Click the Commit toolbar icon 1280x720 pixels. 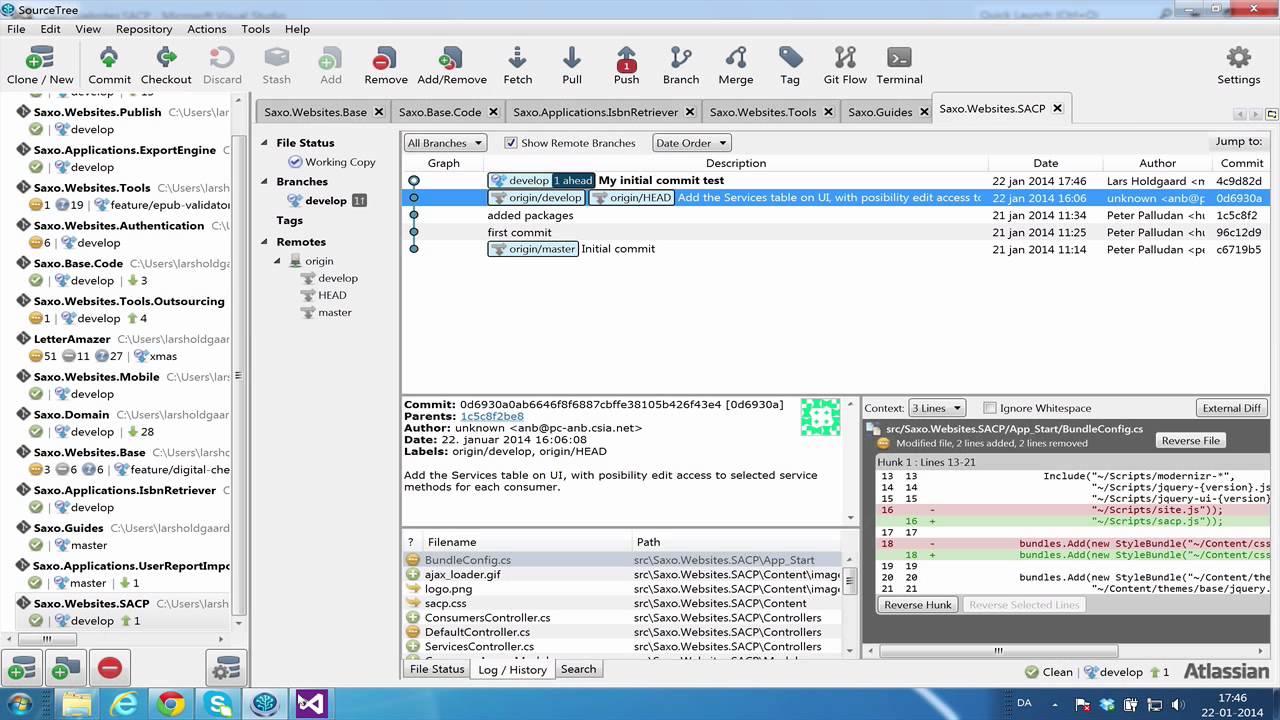tap(109, 65)
